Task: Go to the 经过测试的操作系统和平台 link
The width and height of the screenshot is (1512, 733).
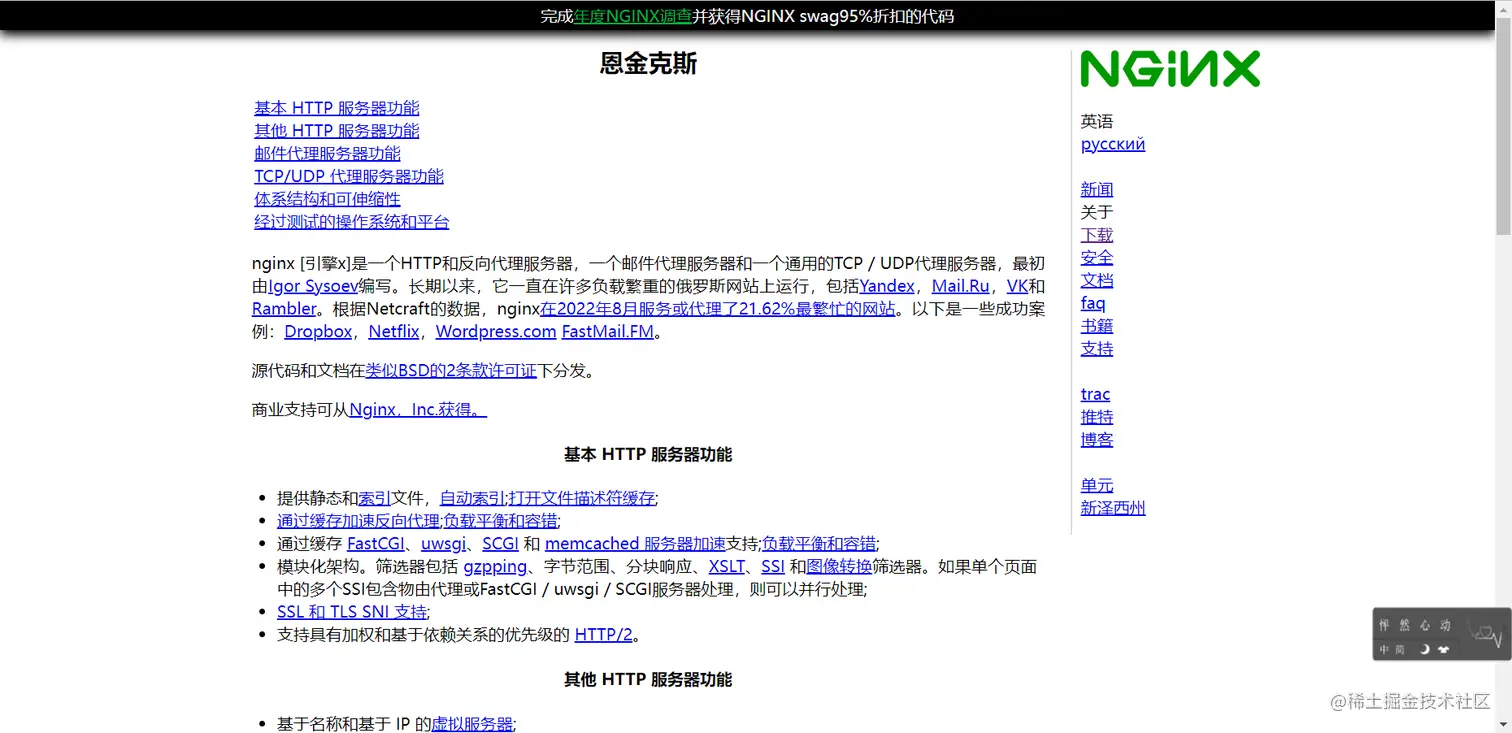Action: point(352,222)
